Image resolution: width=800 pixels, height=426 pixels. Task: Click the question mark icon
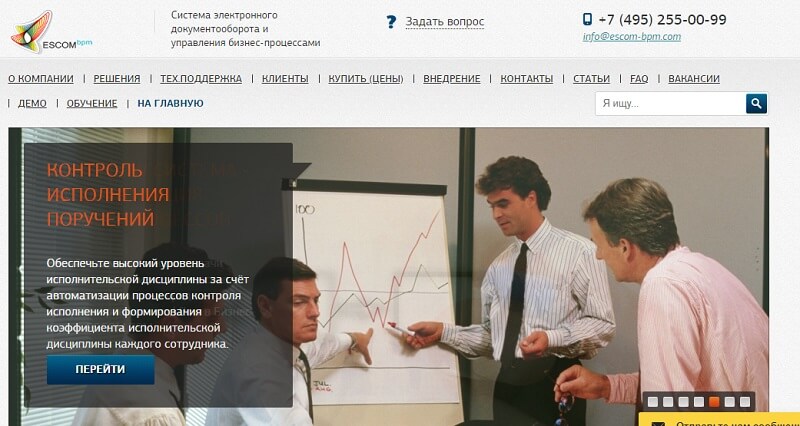click(x=391, y=22)
